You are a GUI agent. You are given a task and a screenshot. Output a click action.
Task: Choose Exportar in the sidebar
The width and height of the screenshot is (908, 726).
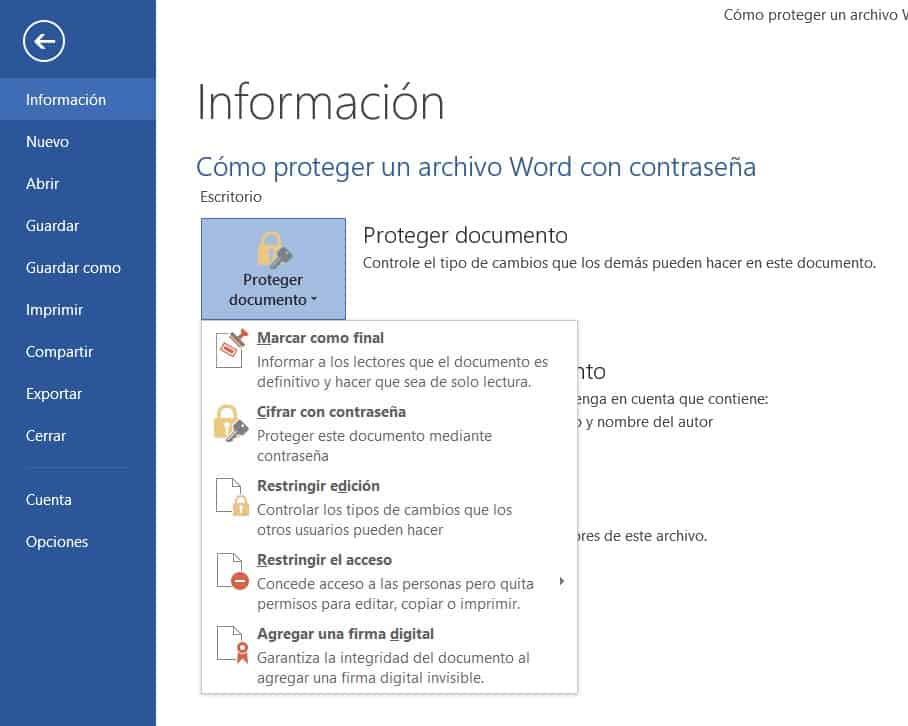(54, 394)
